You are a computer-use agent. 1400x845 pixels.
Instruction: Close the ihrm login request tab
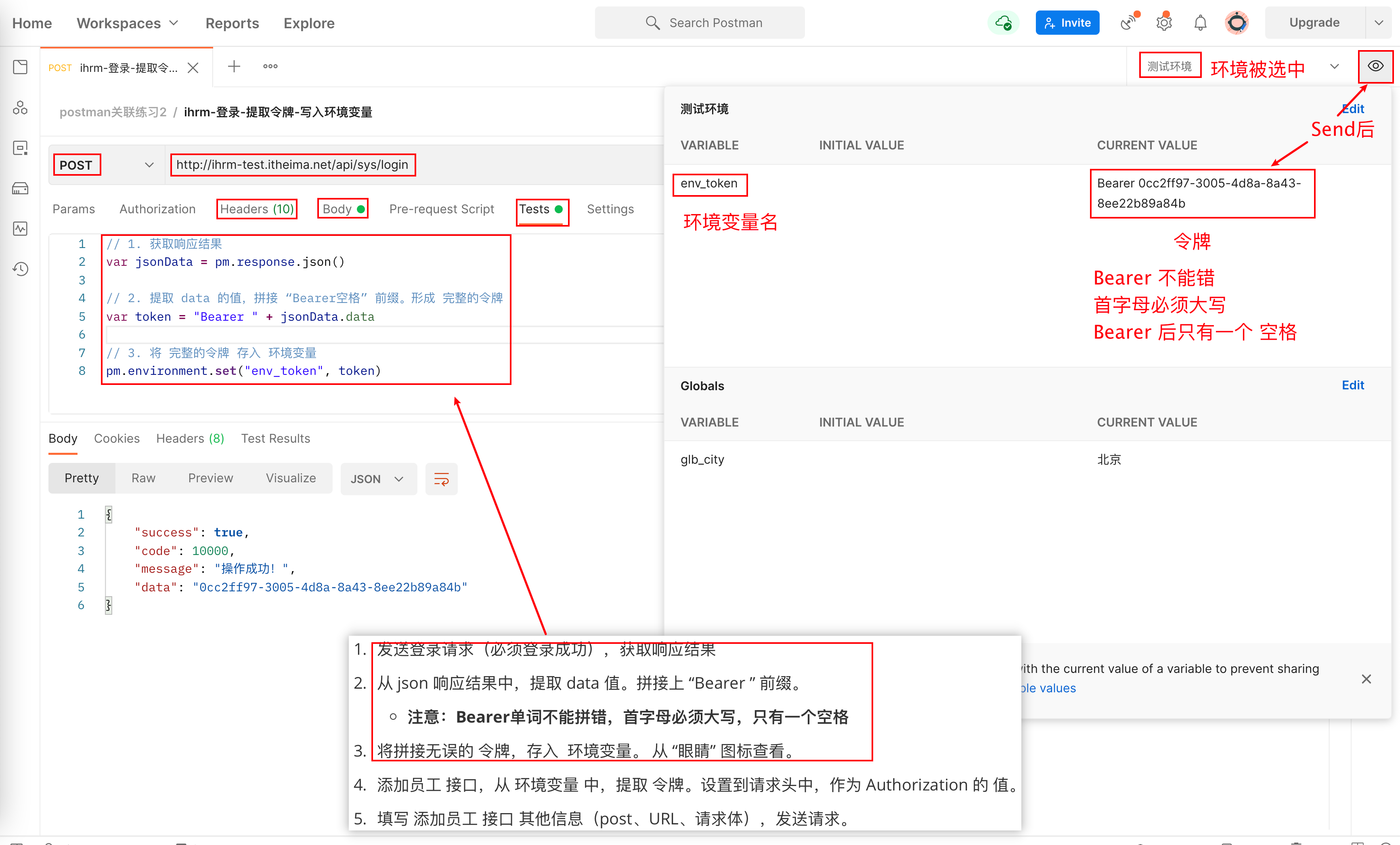[x=193, y=68]
